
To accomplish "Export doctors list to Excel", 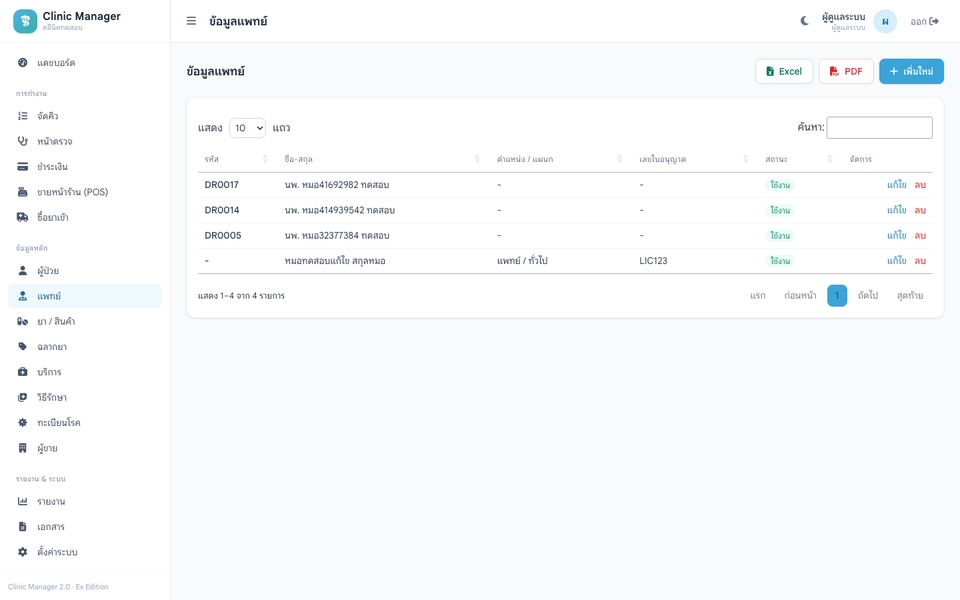I will 784,71.
